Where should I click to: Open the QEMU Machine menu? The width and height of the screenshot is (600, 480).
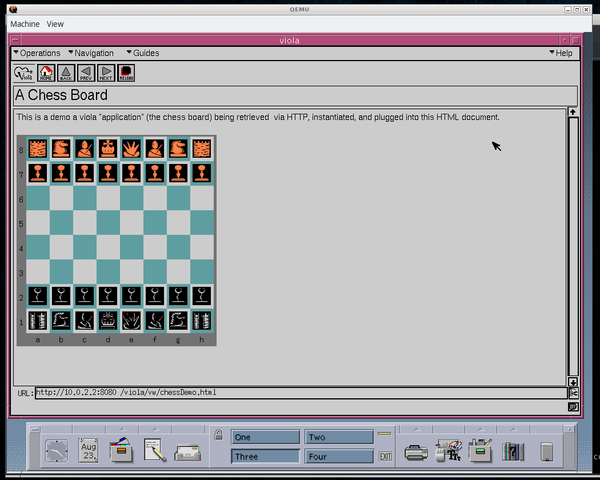pos(25,24)
